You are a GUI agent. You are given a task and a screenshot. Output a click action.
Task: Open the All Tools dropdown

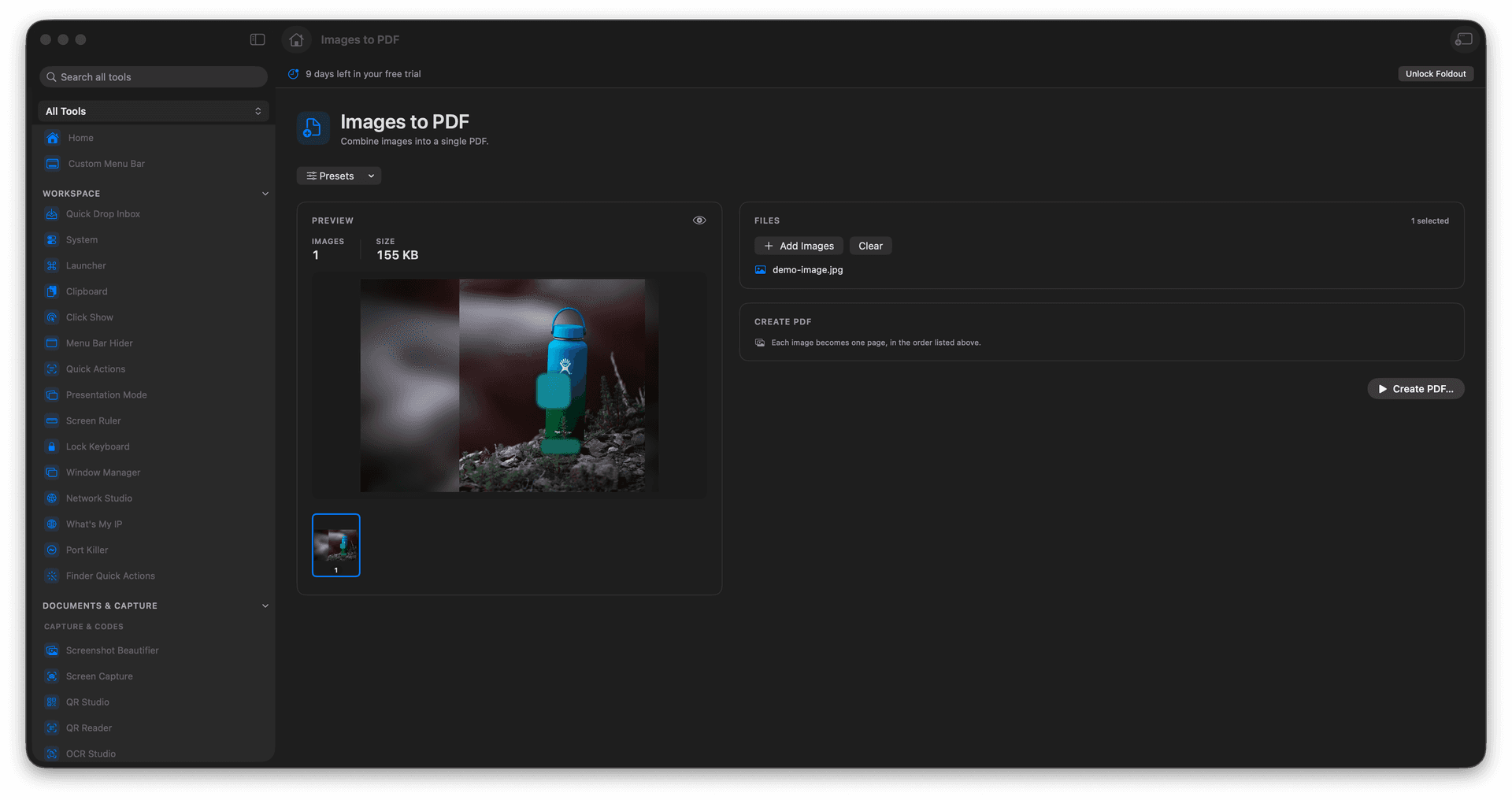[x=154, y=111]
